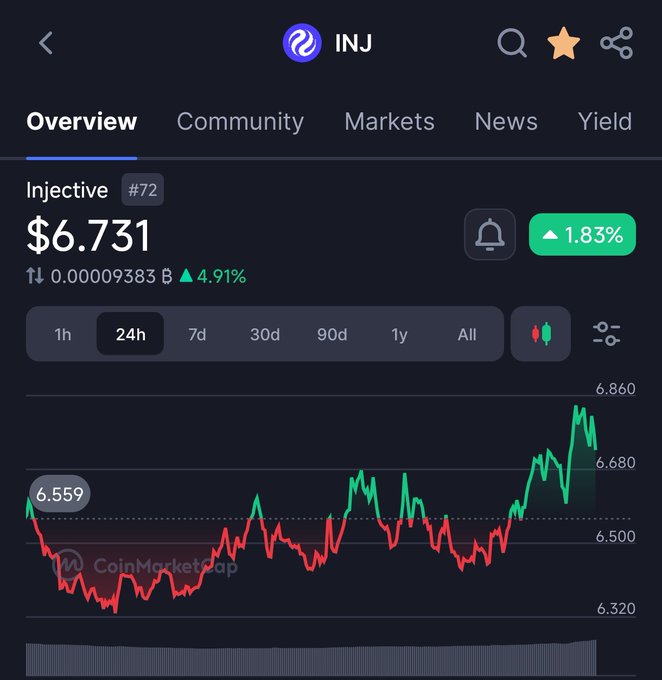Tap the Injective coin name

67,190
